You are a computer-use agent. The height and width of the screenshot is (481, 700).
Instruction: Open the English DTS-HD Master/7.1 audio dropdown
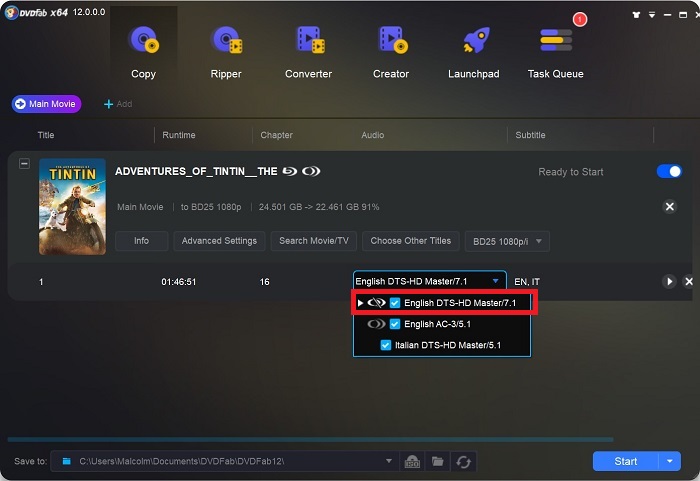pyautogui.click(x=429, y=281)
